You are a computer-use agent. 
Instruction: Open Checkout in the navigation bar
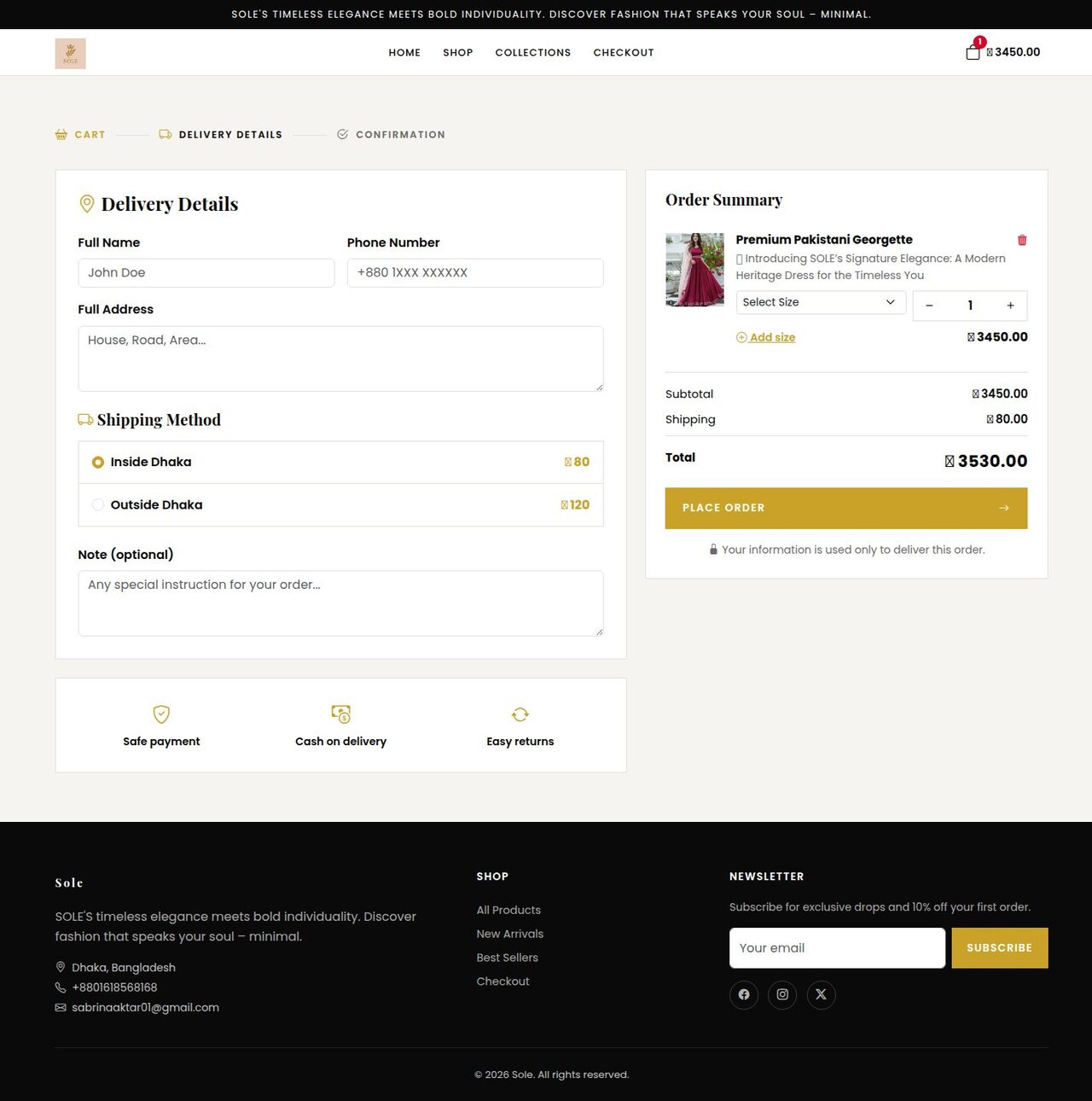tap(624, 53)
